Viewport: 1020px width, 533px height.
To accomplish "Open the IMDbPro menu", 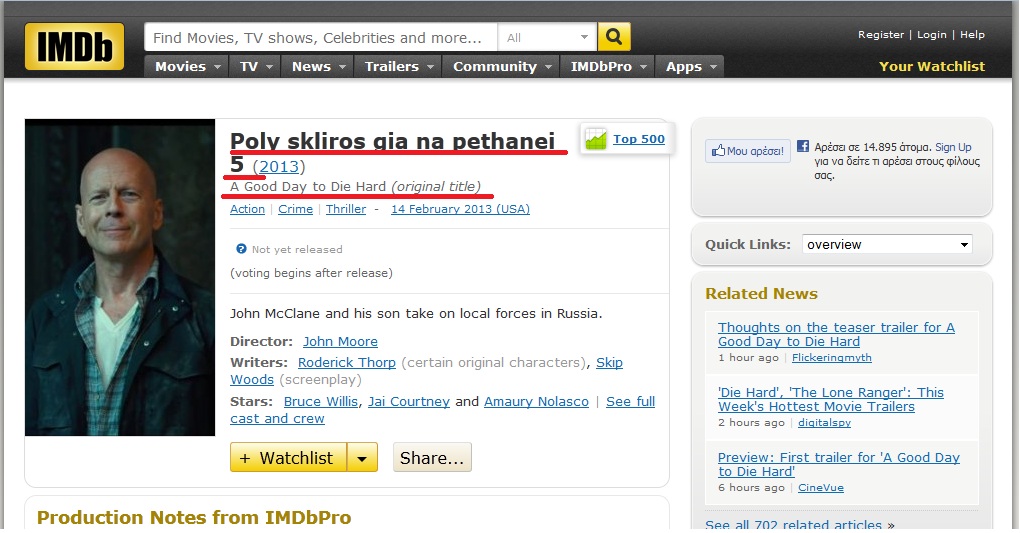I will pyautogui.click(x=607, y=66).
